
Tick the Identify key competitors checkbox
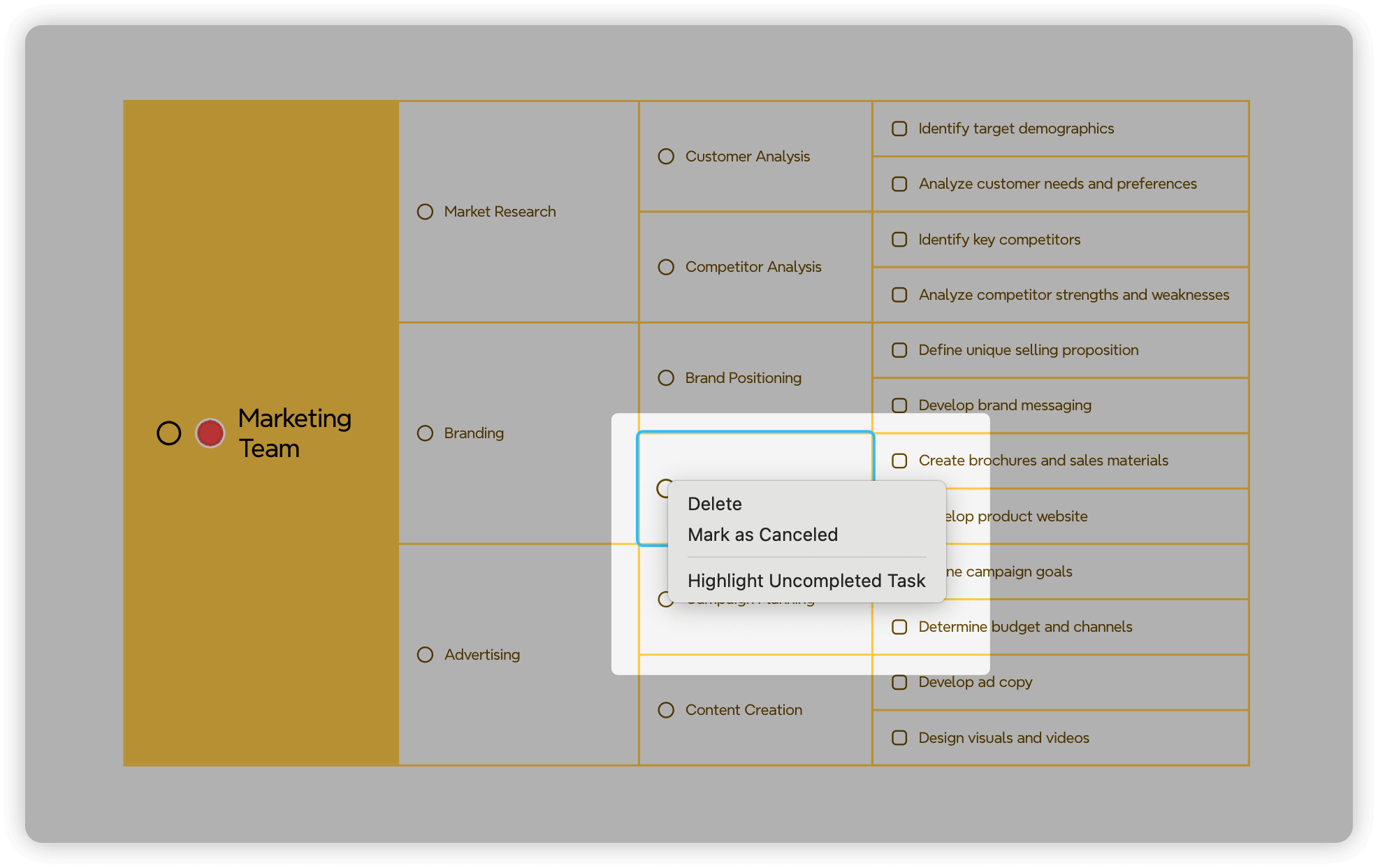pos(899,240)
